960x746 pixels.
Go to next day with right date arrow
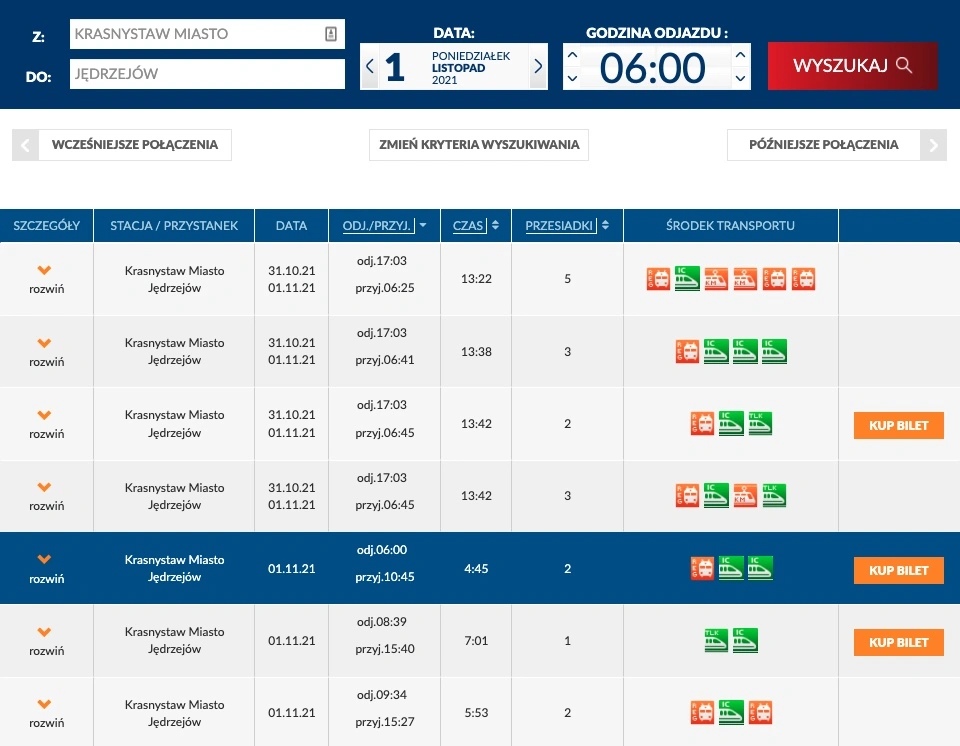[x=538, y=66]
